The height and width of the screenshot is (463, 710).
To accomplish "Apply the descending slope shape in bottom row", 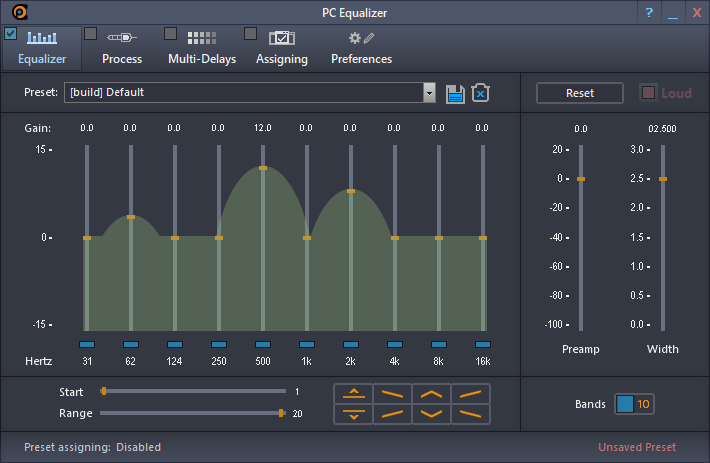I will point(470,414).
